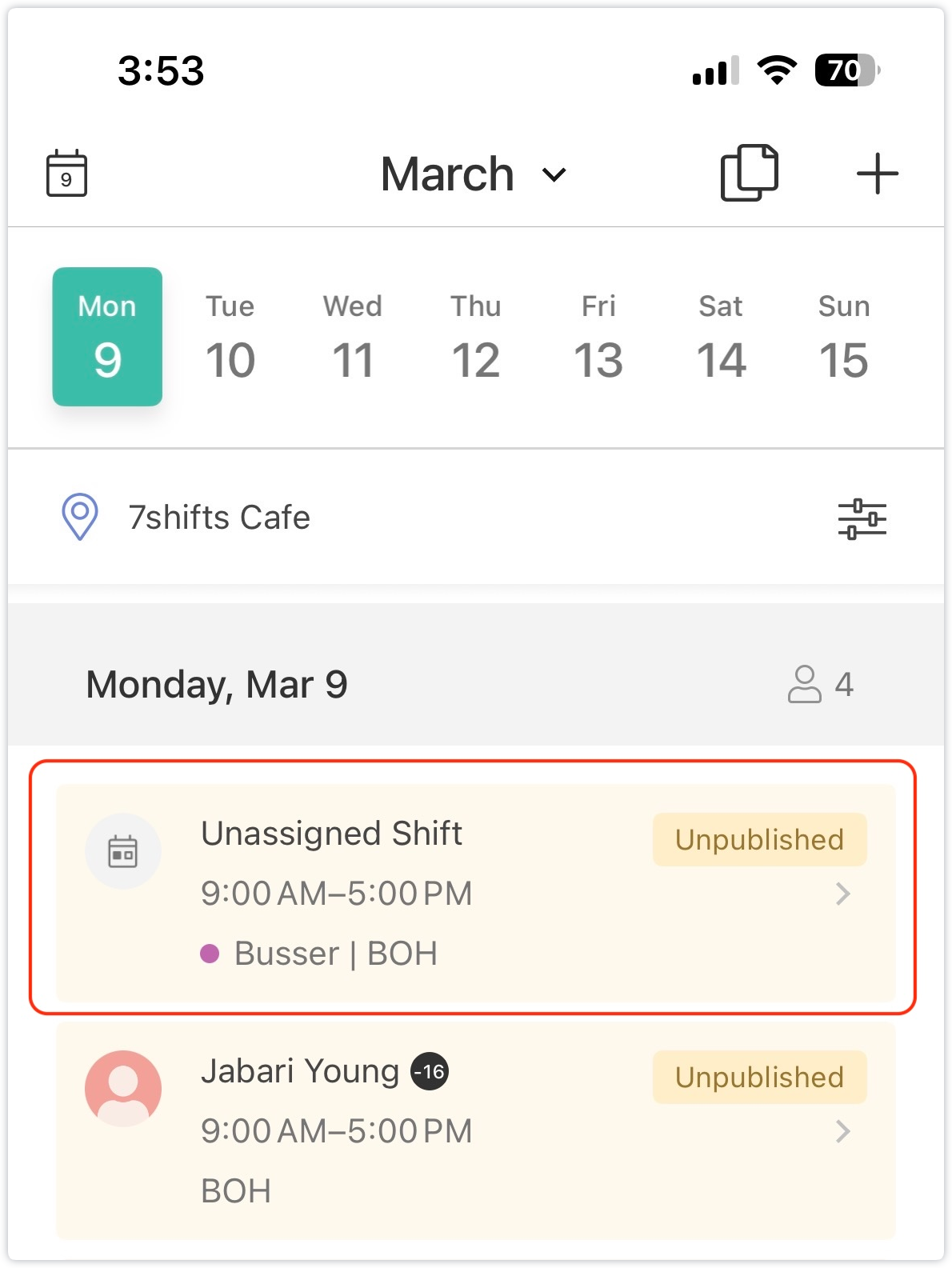Image resolution: width=952 pixels, height=1268 pixels.
Task: Add a new shift with plus icon
Action: 877,174
